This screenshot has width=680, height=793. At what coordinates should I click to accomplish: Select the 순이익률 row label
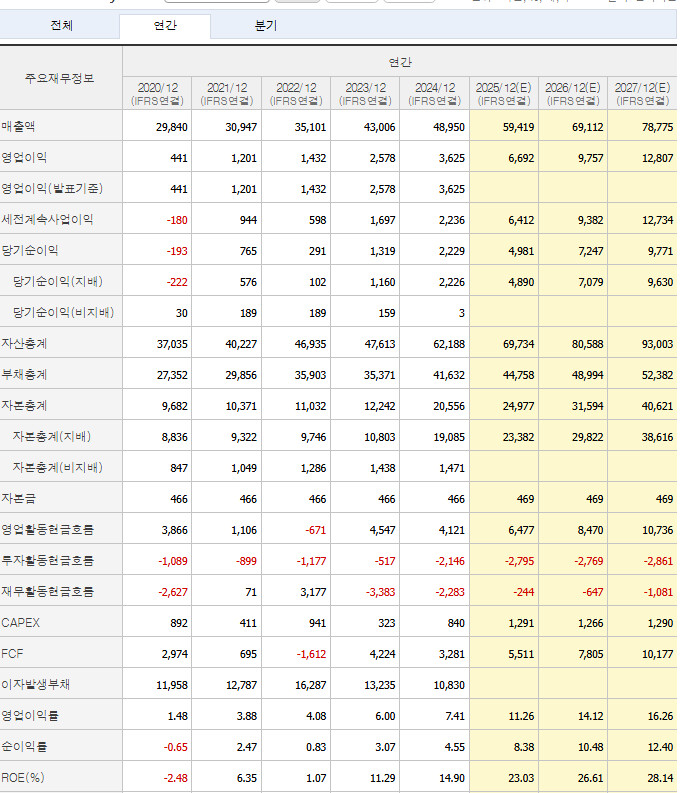tap(24, 746)
